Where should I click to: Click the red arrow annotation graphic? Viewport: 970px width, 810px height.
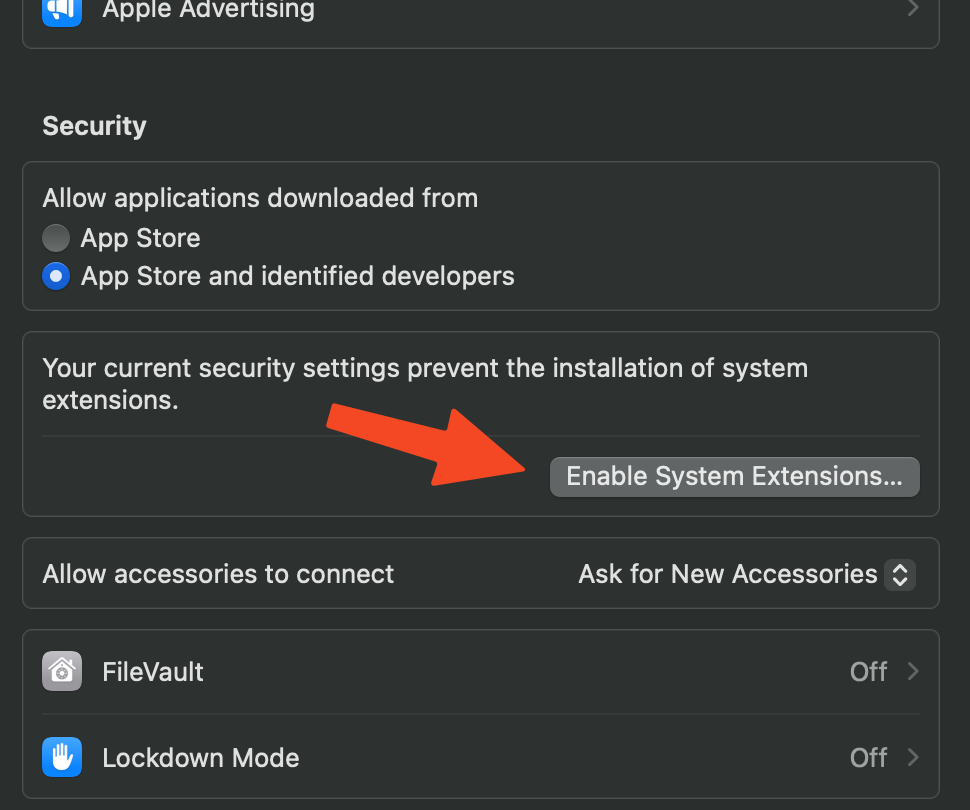pyautogui.click(x=426, y=444)
